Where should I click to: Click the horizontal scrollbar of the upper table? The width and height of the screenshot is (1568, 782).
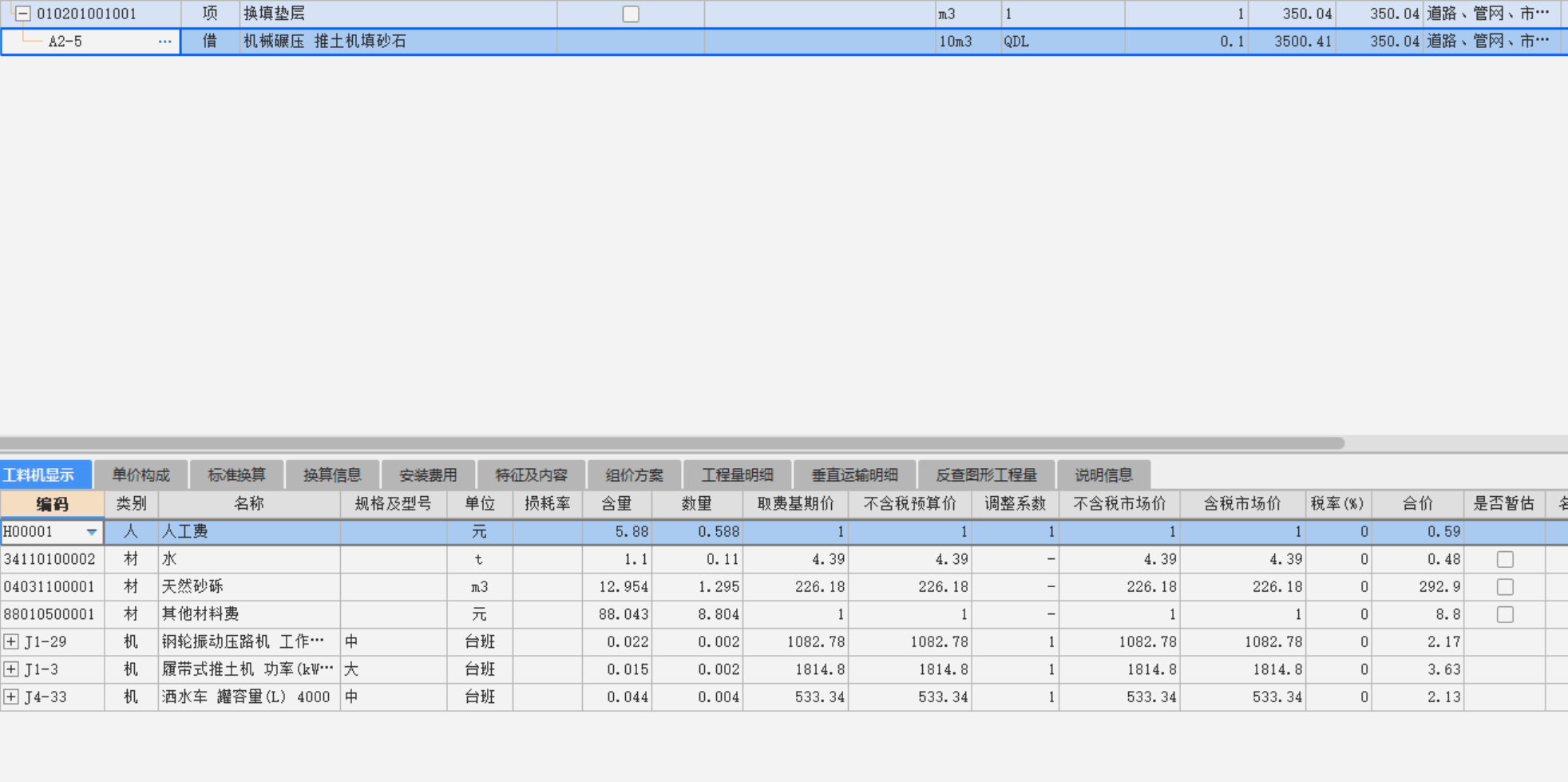[672, 443]
